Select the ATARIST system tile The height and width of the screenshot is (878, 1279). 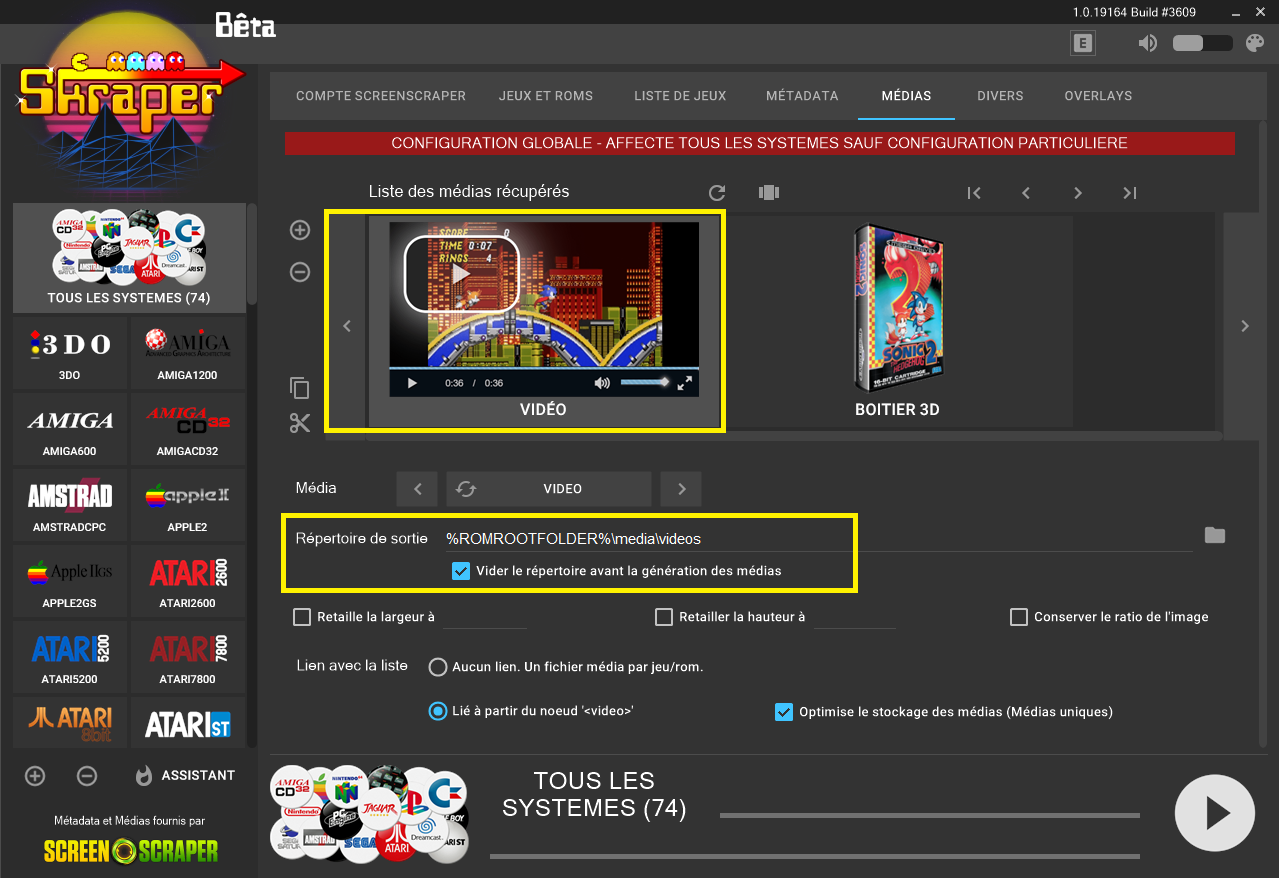pyautogui.click(x=187, y=722)
